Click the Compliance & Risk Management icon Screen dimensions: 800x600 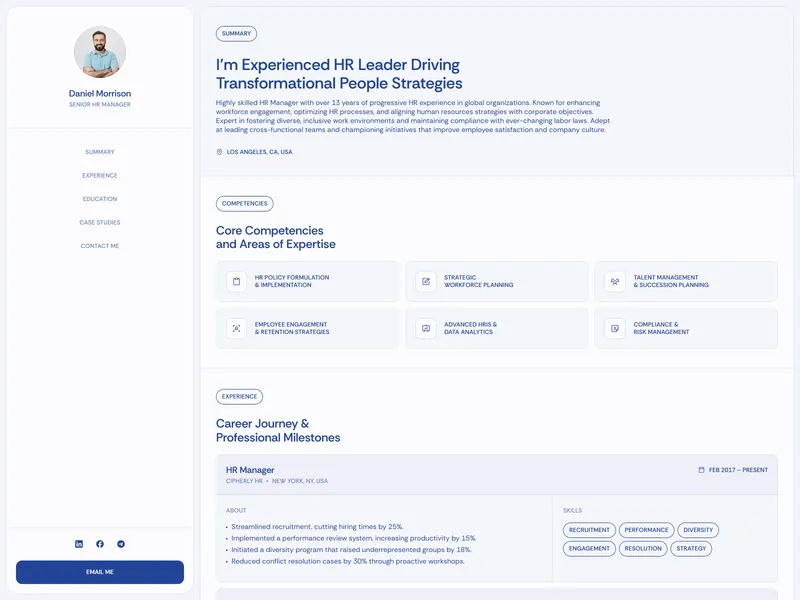615,328
